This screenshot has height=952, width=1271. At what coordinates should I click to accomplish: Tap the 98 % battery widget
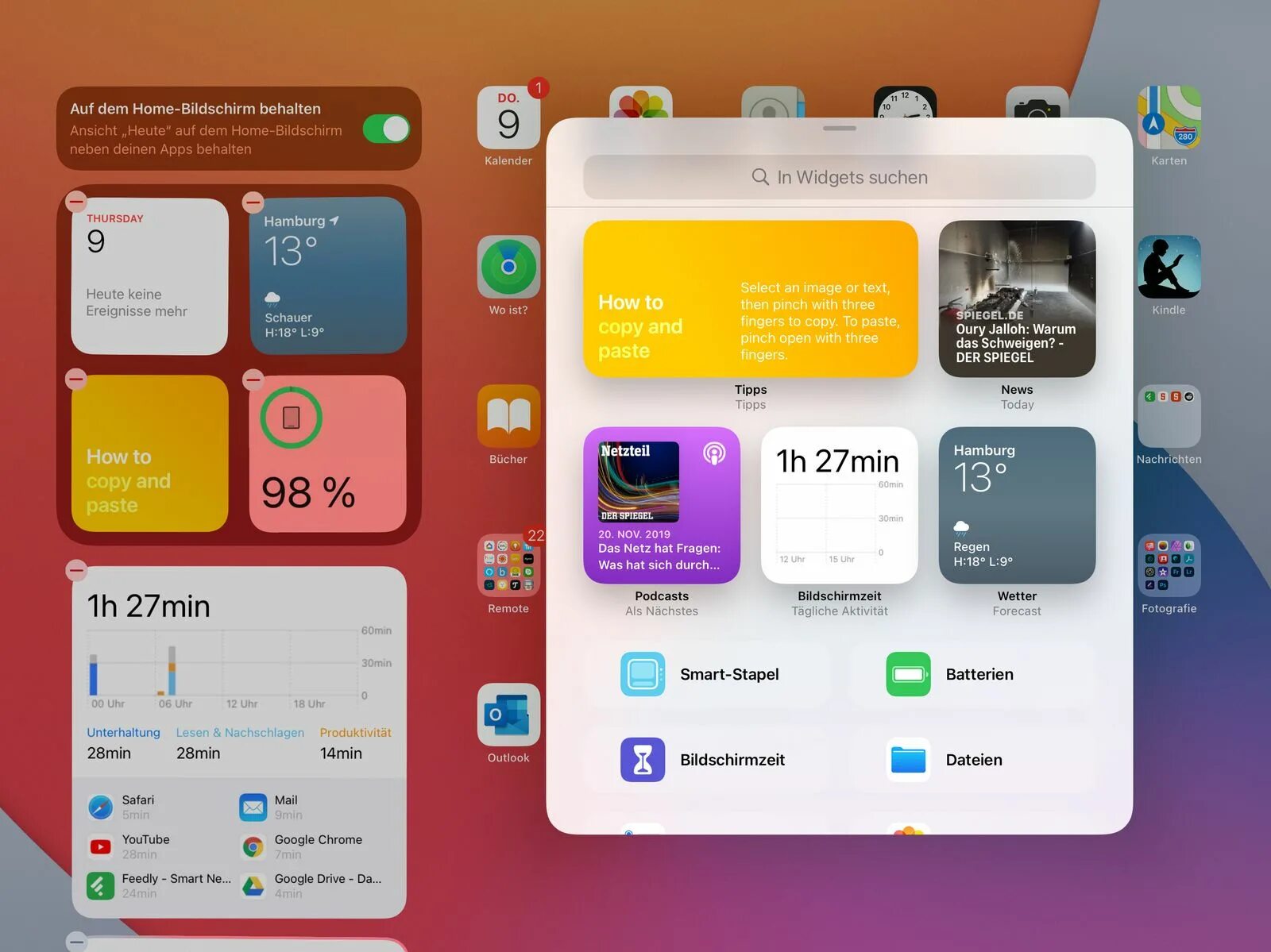[x=327, y=453]
